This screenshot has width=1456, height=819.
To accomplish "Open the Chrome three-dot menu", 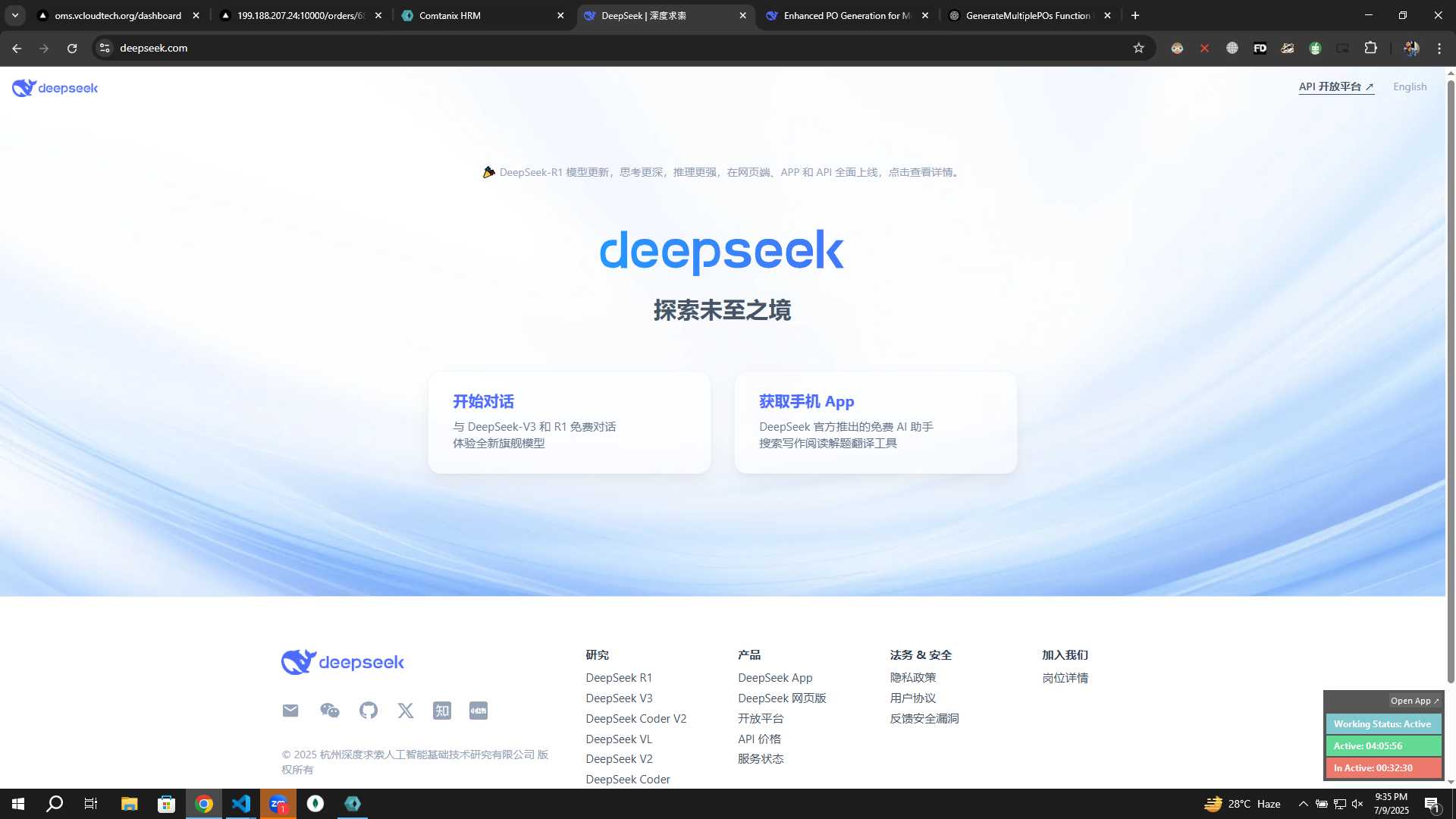I will tap(1439, 48).
